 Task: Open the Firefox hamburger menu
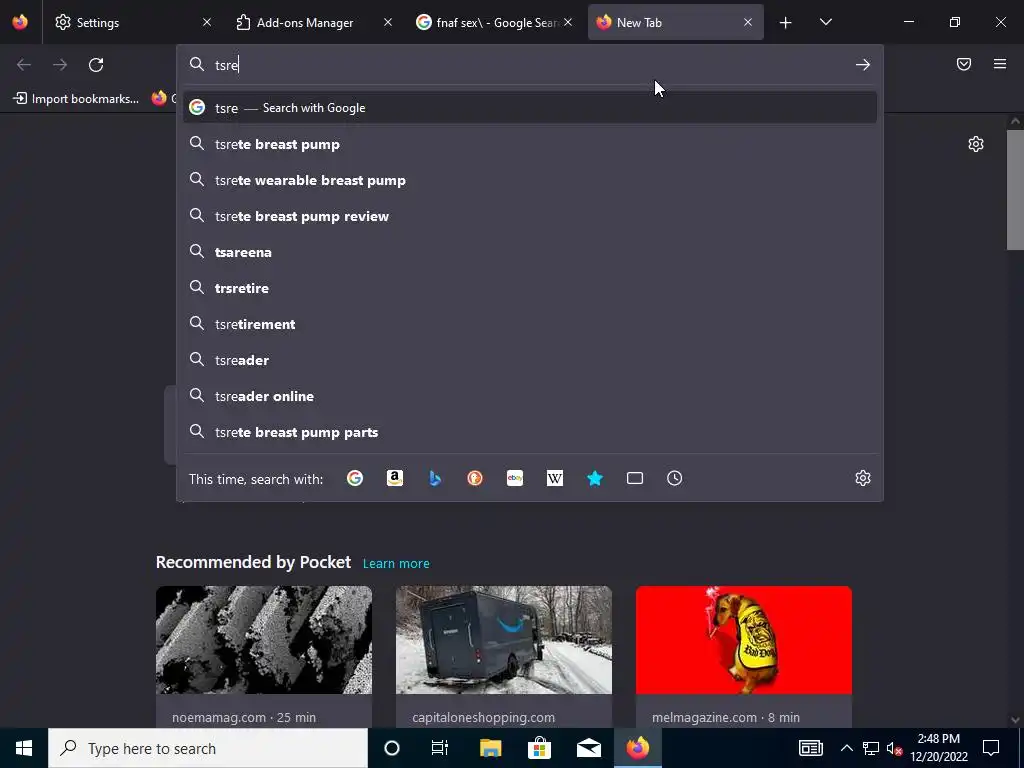(1000, 64)
